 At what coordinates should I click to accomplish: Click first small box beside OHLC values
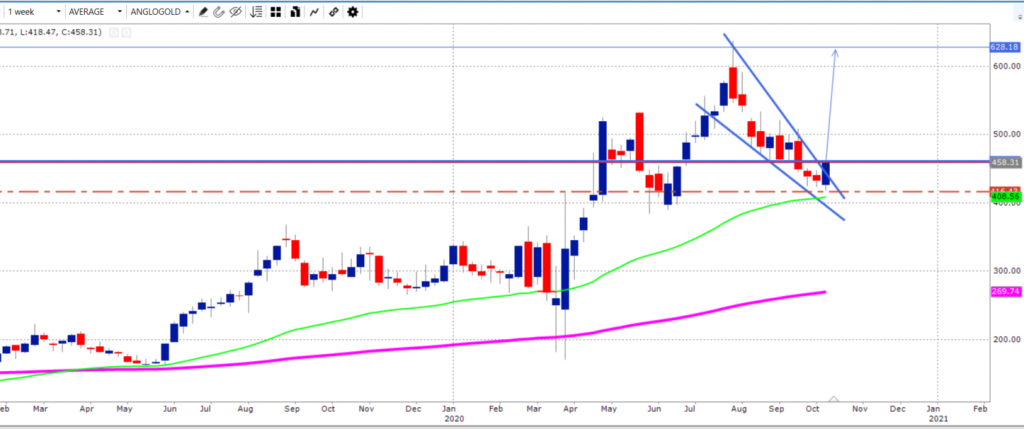114,32
